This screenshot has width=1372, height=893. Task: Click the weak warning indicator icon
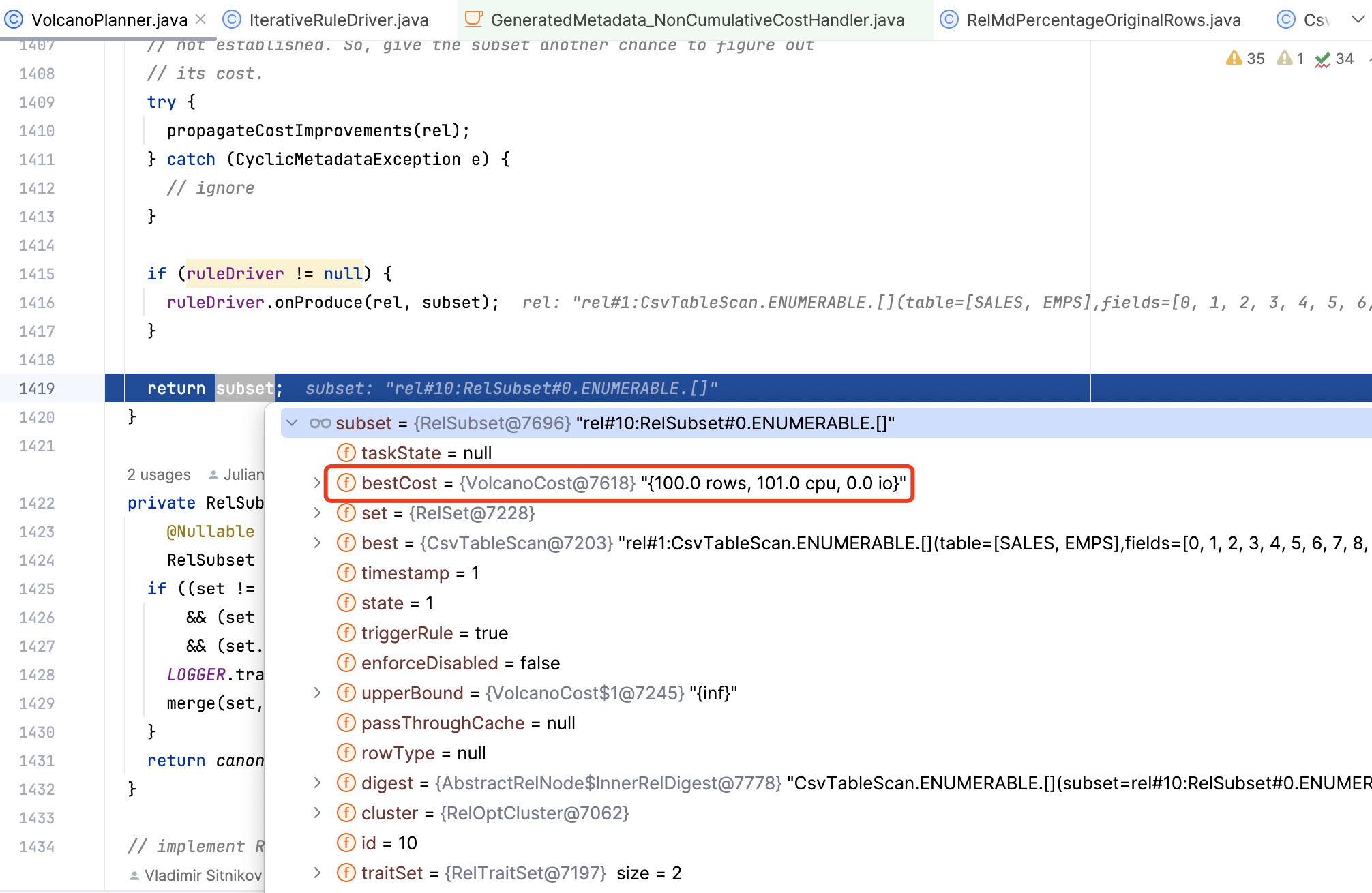click(x=1285, y=59)
